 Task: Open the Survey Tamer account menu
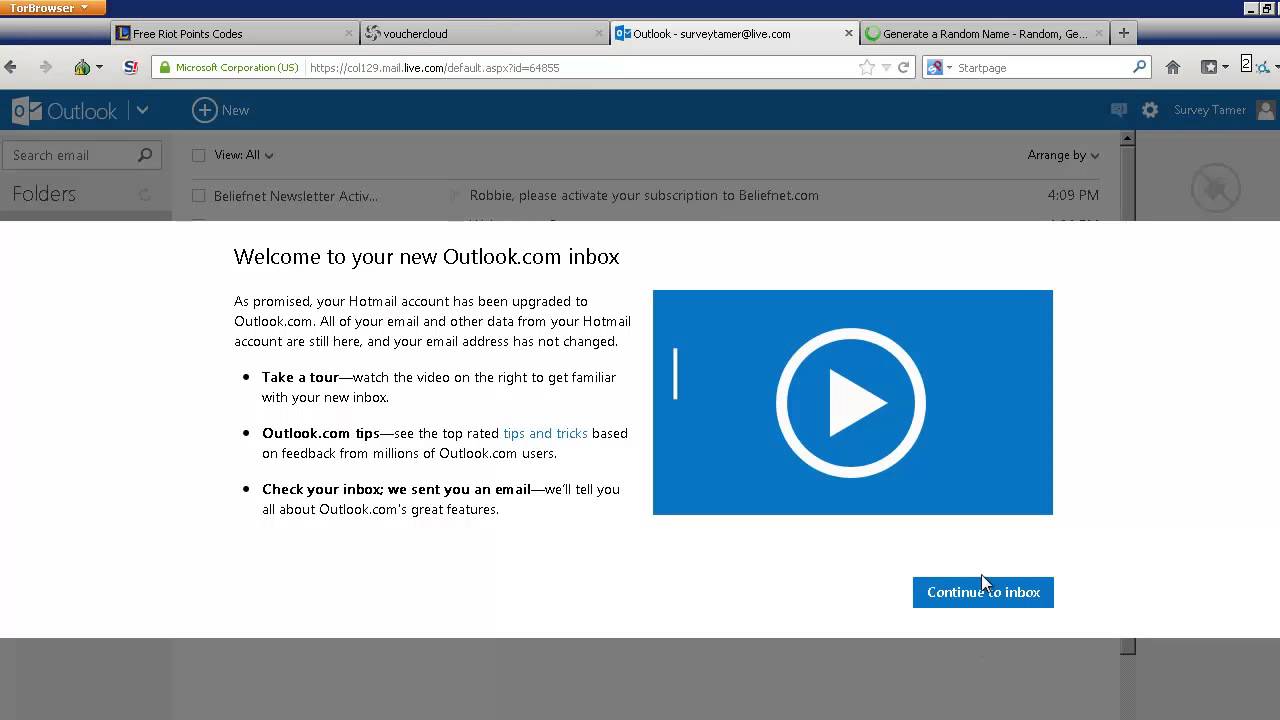tap(1210, 110)
